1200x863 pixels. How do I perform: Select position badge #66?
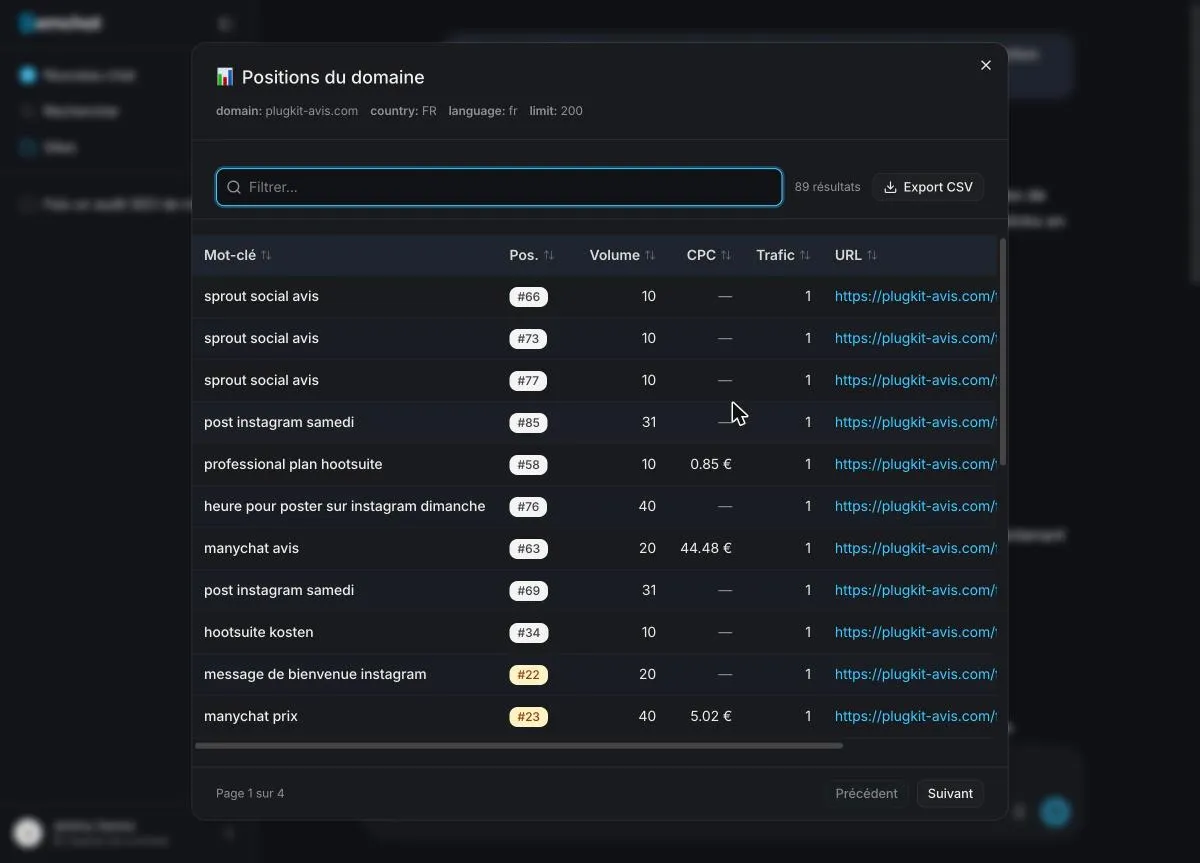point(528,297)
